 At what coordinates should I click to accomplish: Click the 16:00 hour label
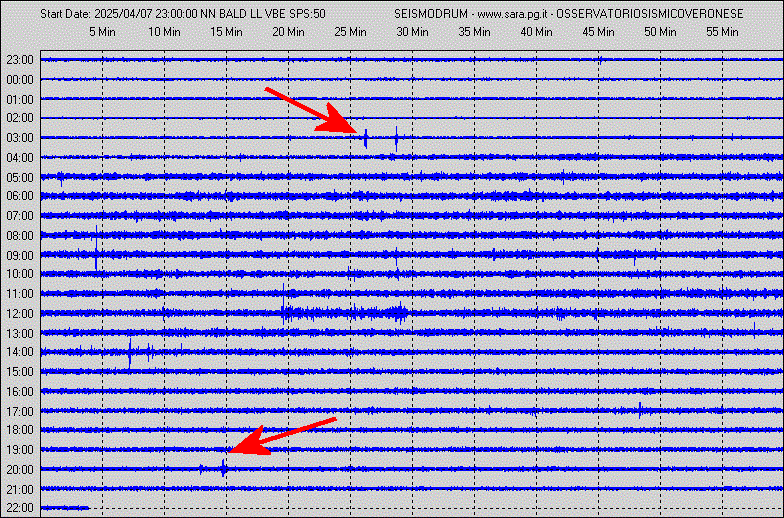coord(20,392)
